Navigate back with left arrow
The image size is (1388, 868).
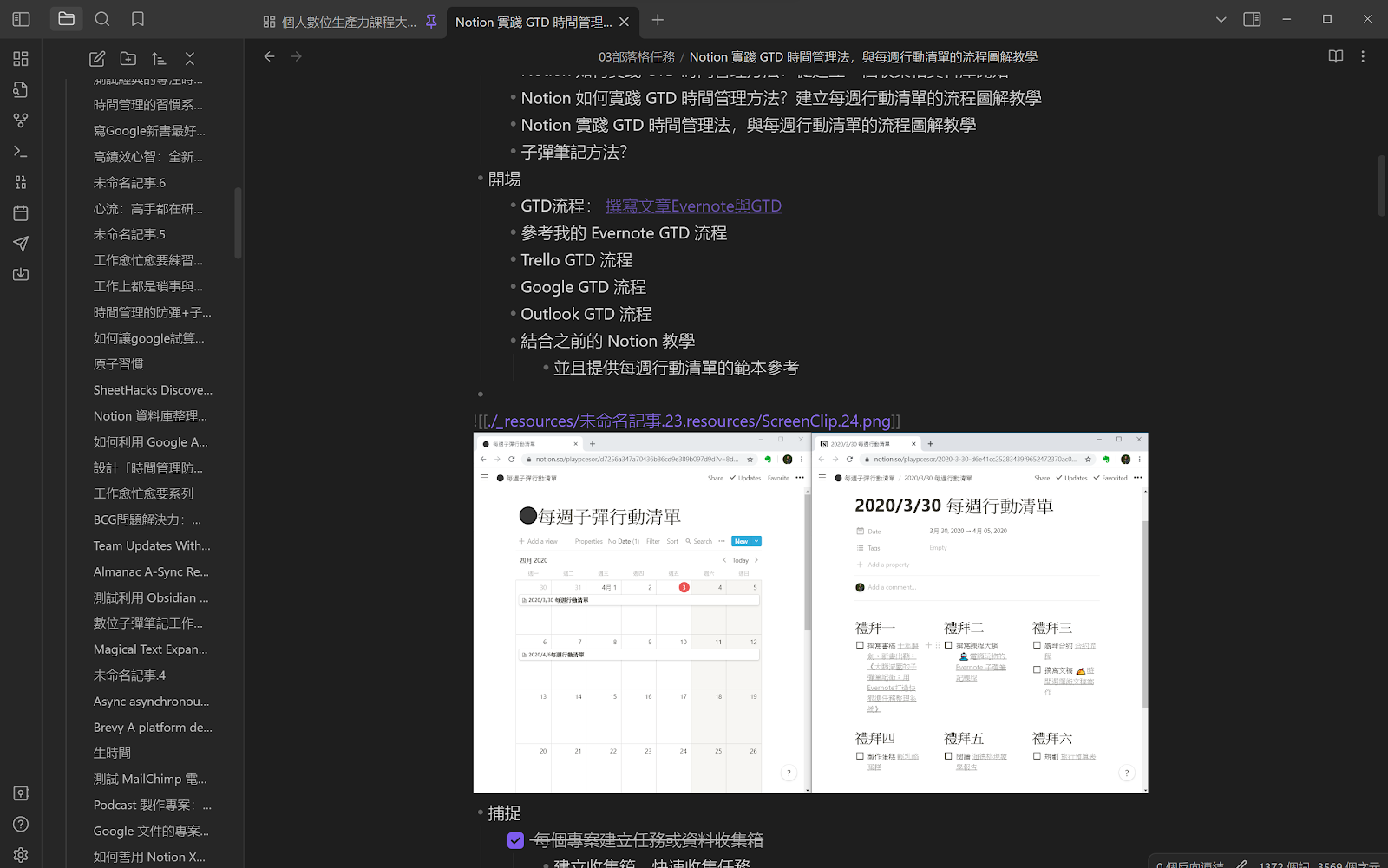point(270,56)
